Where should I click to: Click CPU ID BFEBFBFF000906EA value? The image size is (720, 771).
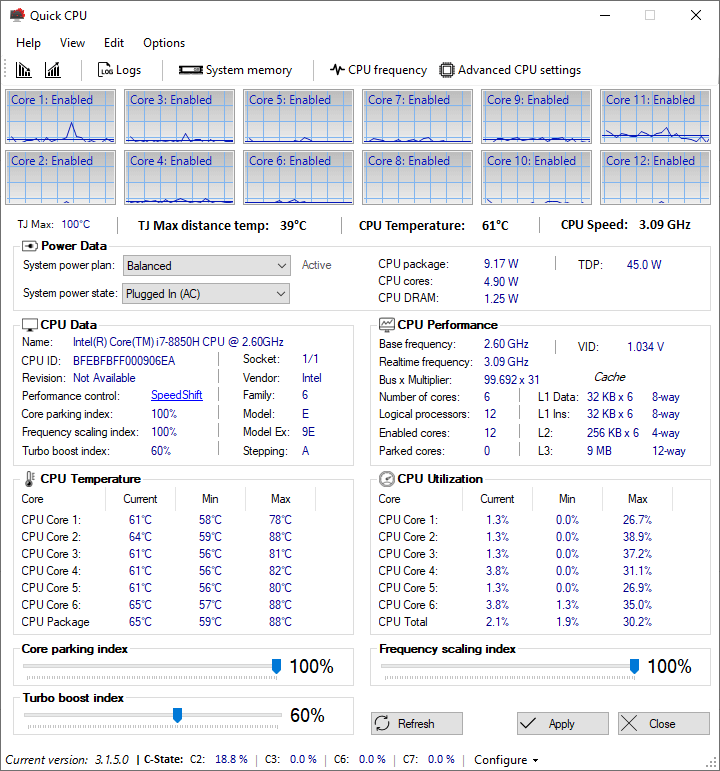pyautogui.click(x=124, y=361)
